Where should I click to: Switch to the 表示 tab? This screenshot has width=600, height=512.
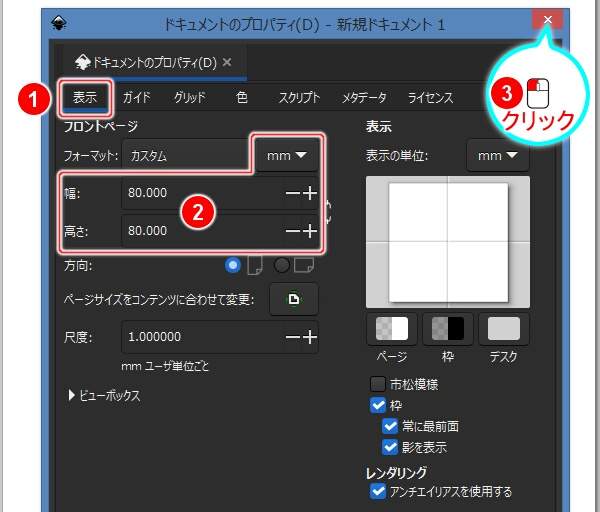tap(85, 97)
